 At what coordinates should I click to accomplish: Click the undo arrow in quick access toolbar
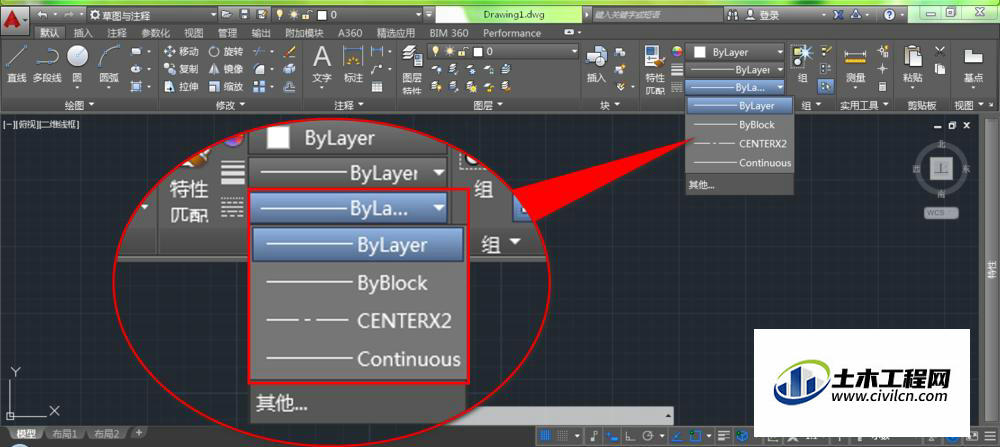42,14
